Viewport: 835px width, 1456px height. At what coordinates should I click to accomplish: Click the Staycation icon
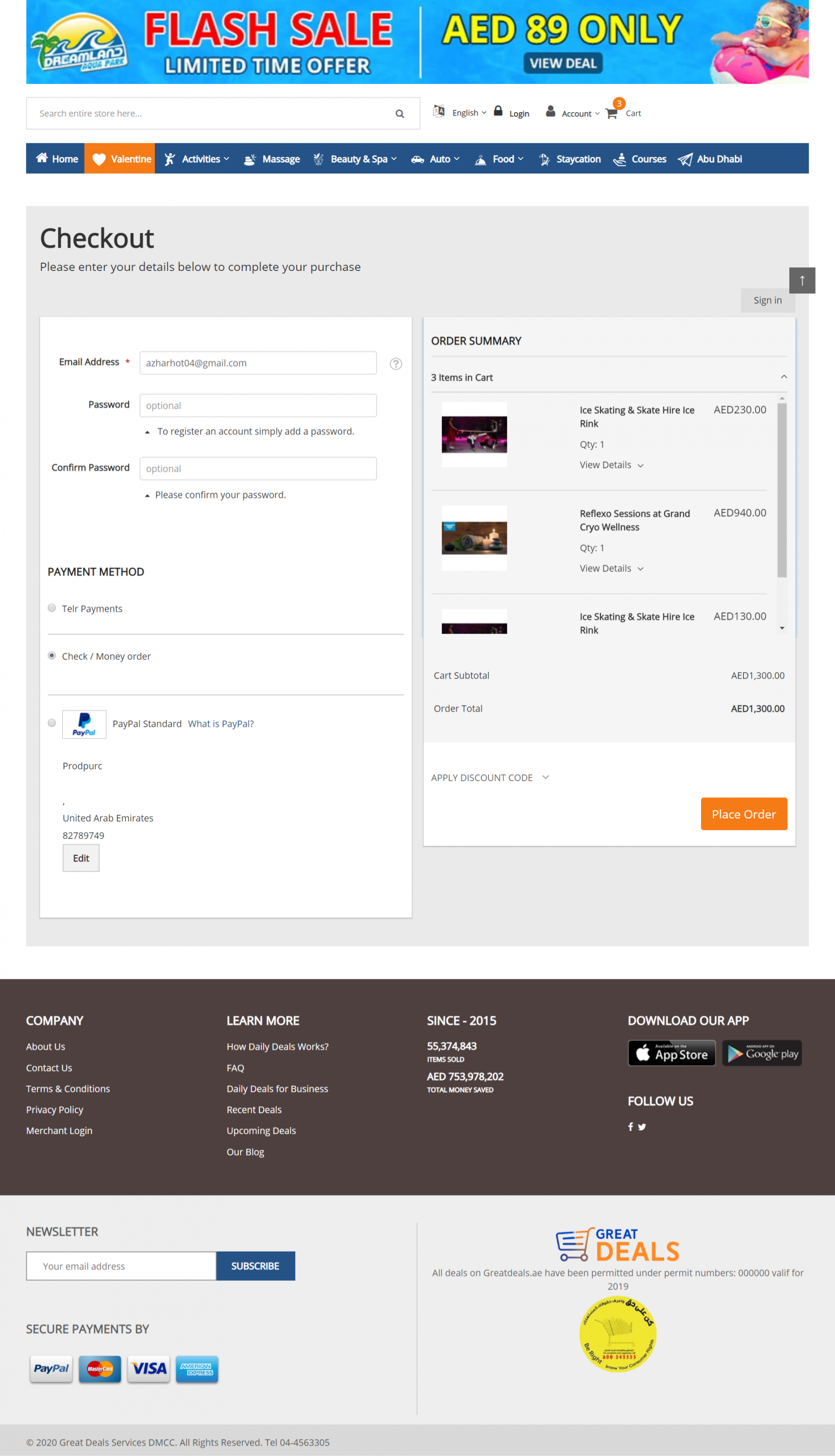click(x=544, y=159)
